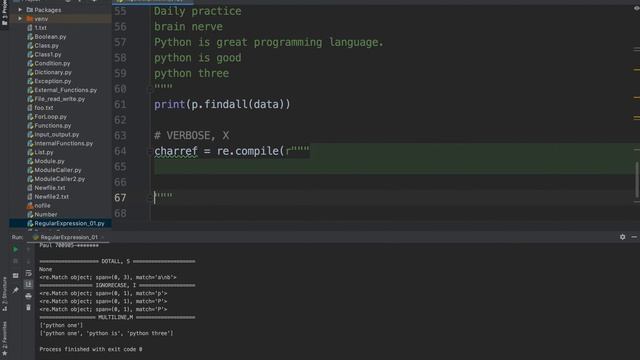The height and width of the screenshot is (360, 640).
Task: Click the editor vertical scrollbar thumb
Action: pos(636,179)
